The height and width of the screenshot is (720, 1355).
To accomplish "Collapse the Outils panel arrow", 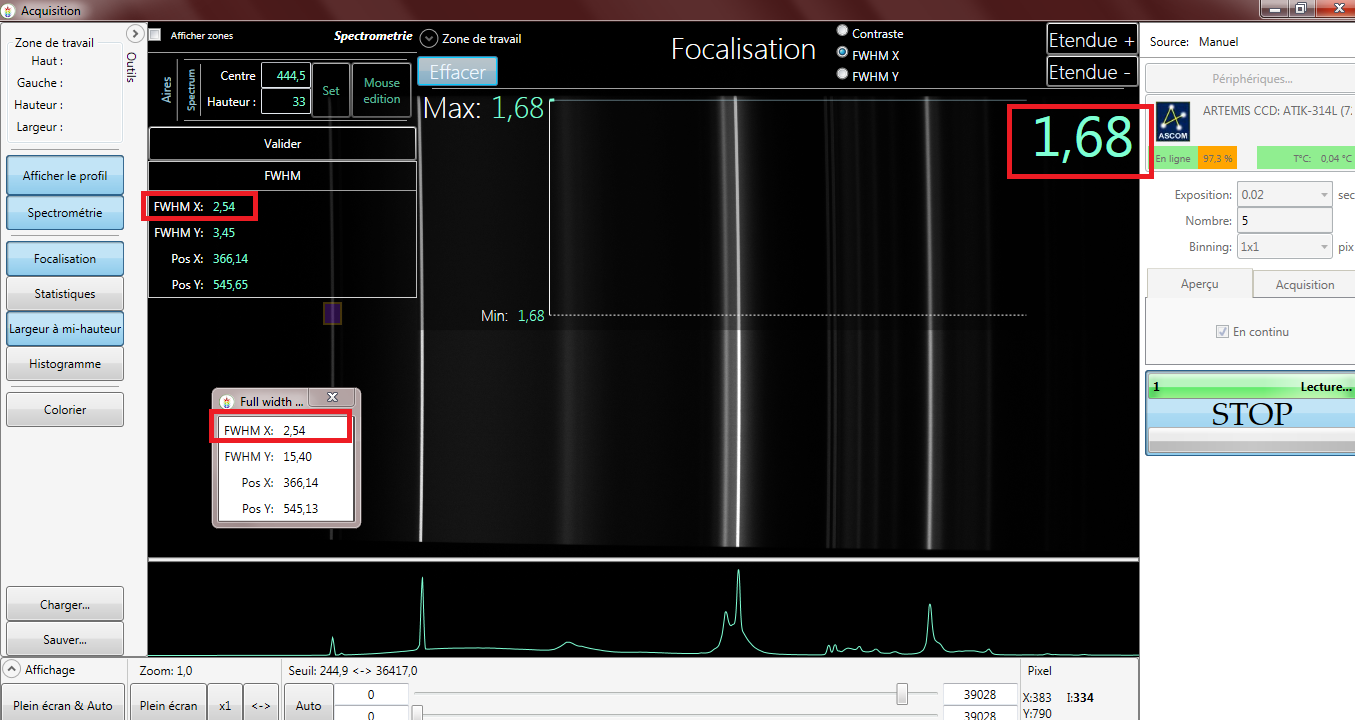I will (x=135, y=34).
